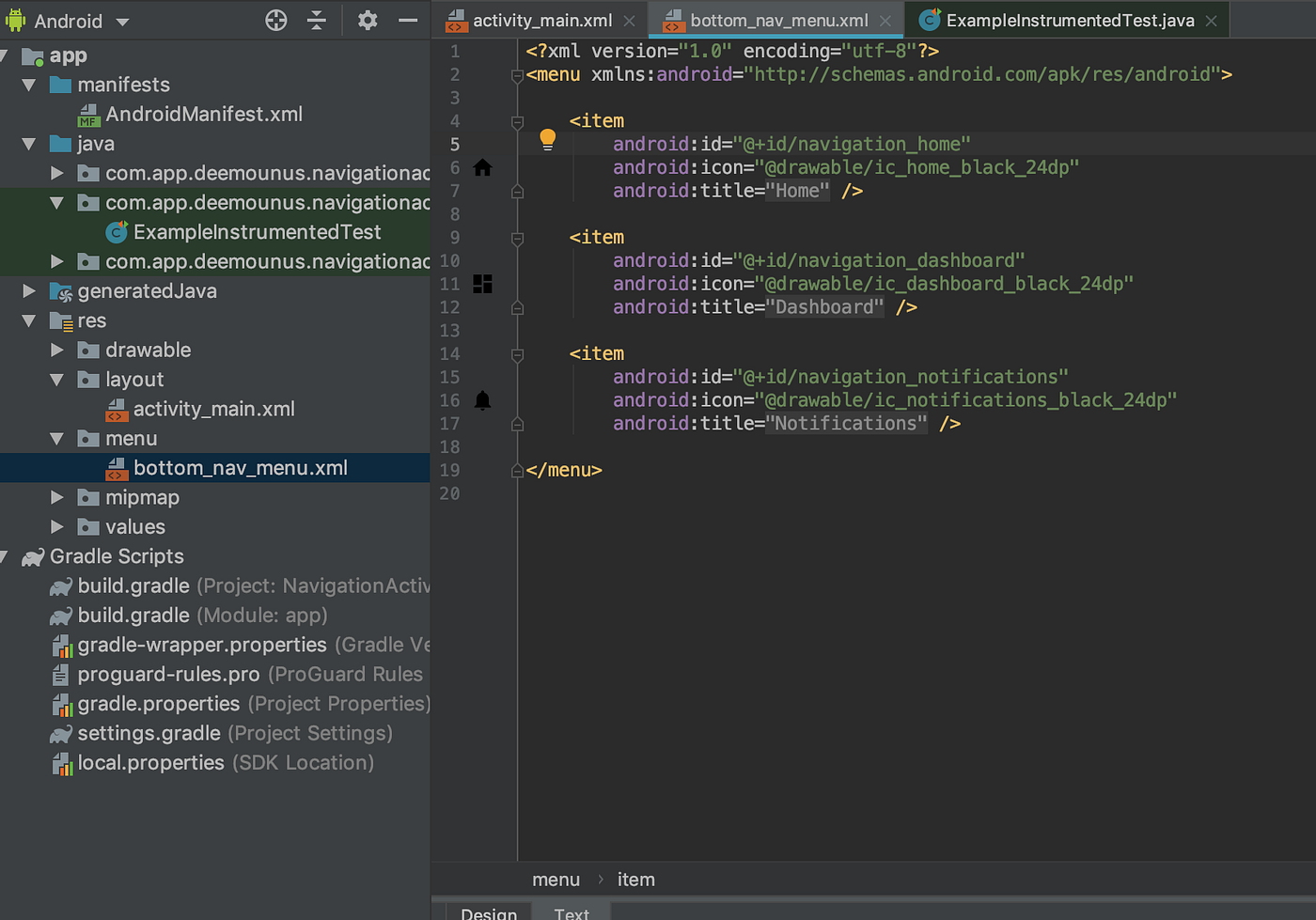The image size is (1316, 920).
Task: Switch to the Design tab at bottom
Action: (x=488, y=911)
